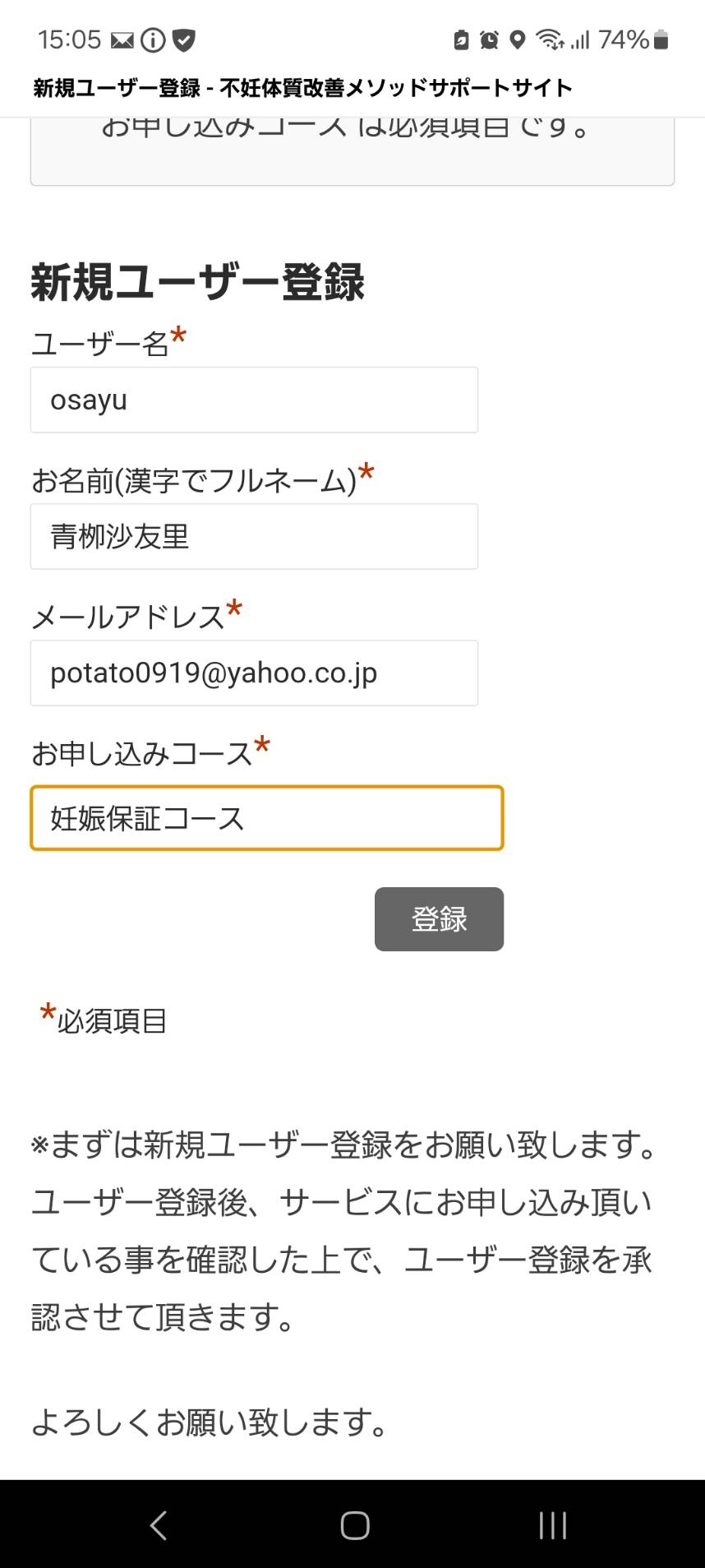Tap the battery 74% indicator
Viewport: 705px width, 1568px height.
[633, 39]
